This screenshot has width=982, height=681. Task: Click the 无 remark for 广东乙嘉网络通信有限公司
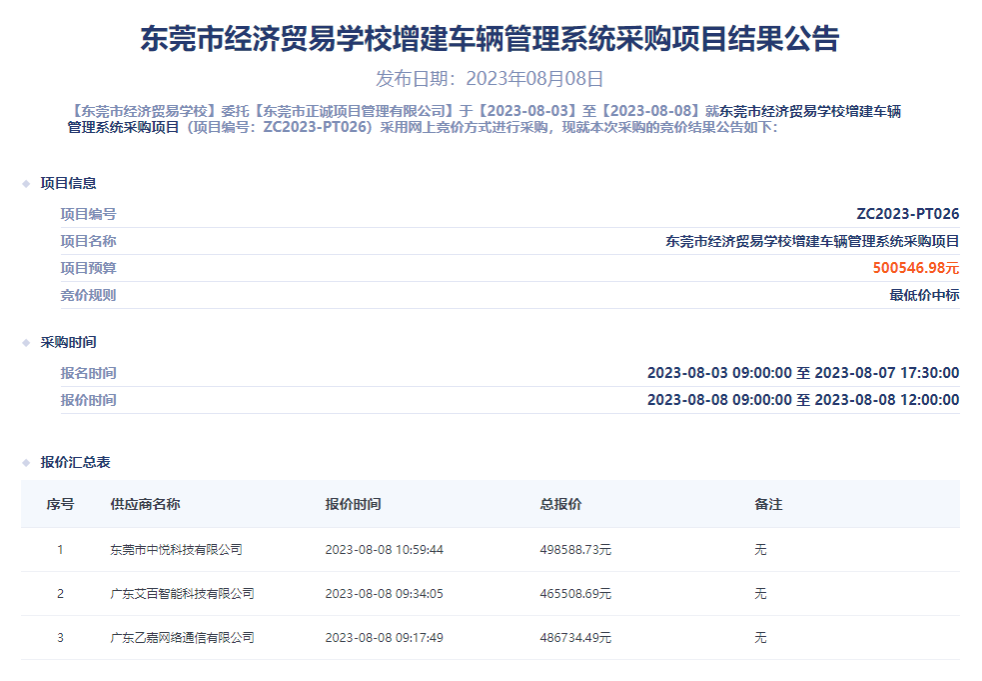[760, 638]
